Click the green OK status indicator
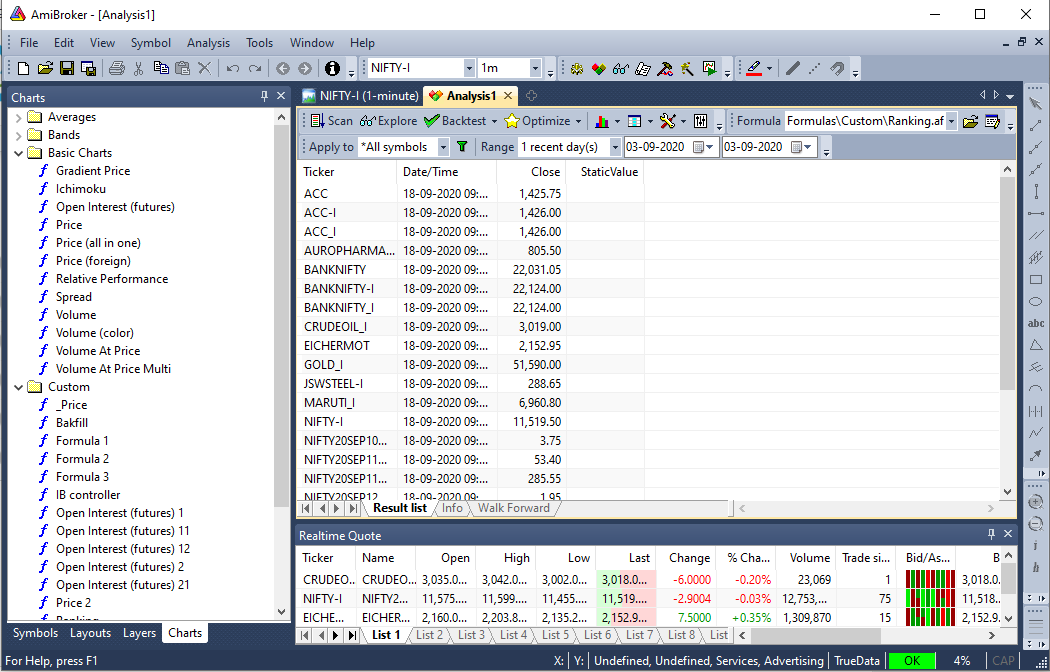Screen dimensions: 1050x672 tap(911, 661)
